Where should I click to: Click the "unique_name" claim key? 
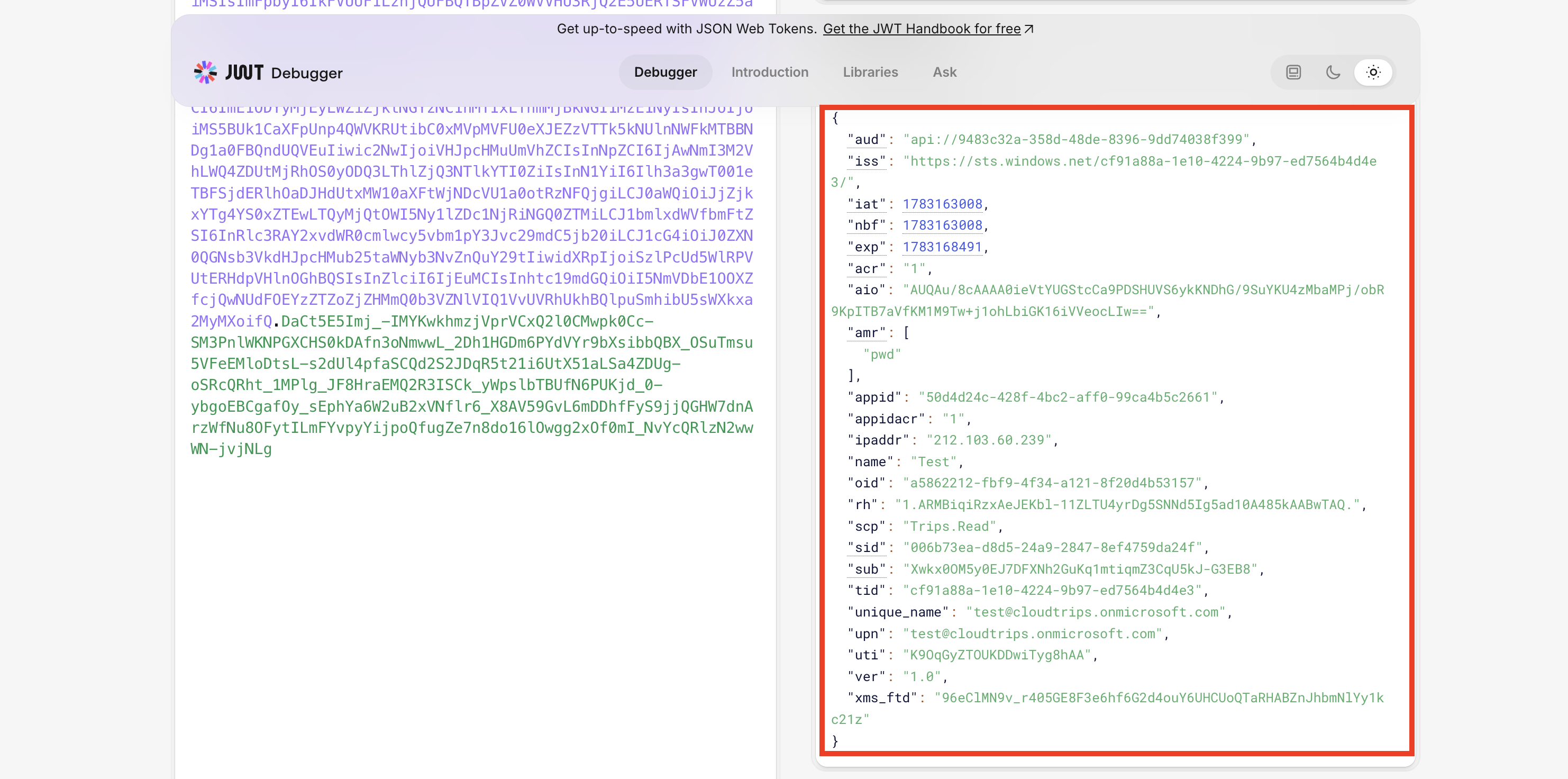[898, 612]
